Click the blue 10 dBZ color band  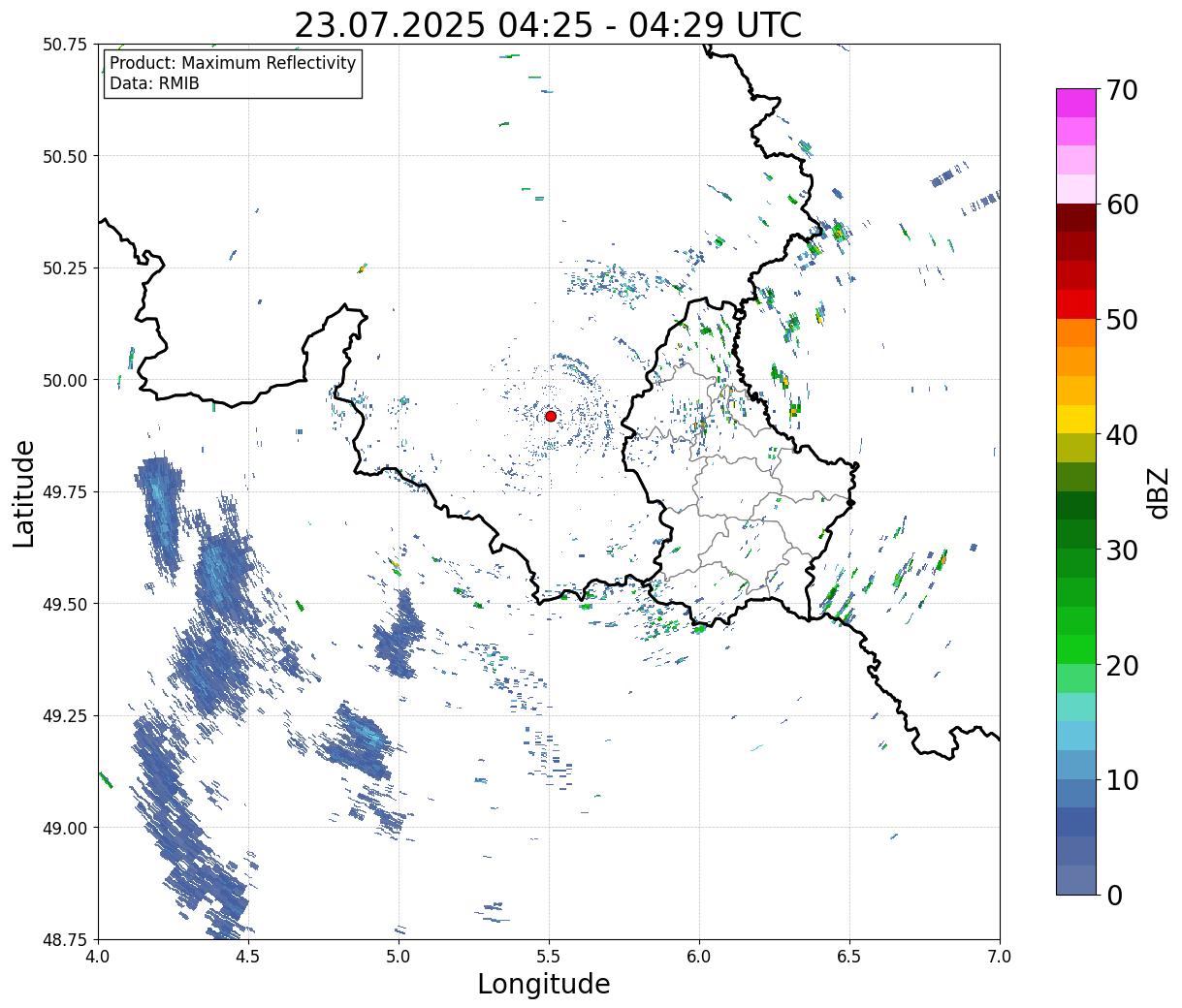click(x=1076, y=793)
